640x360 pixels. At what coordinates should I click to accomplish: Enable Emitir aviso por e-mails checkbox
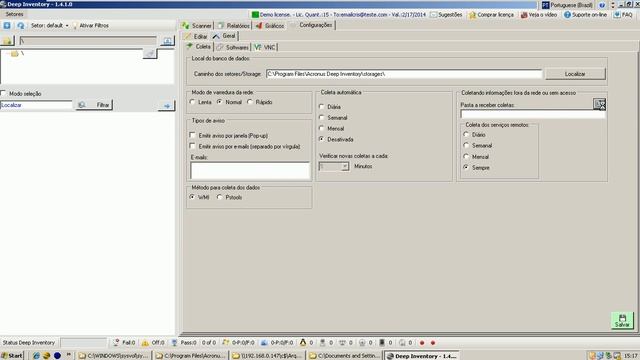(192, 146)
